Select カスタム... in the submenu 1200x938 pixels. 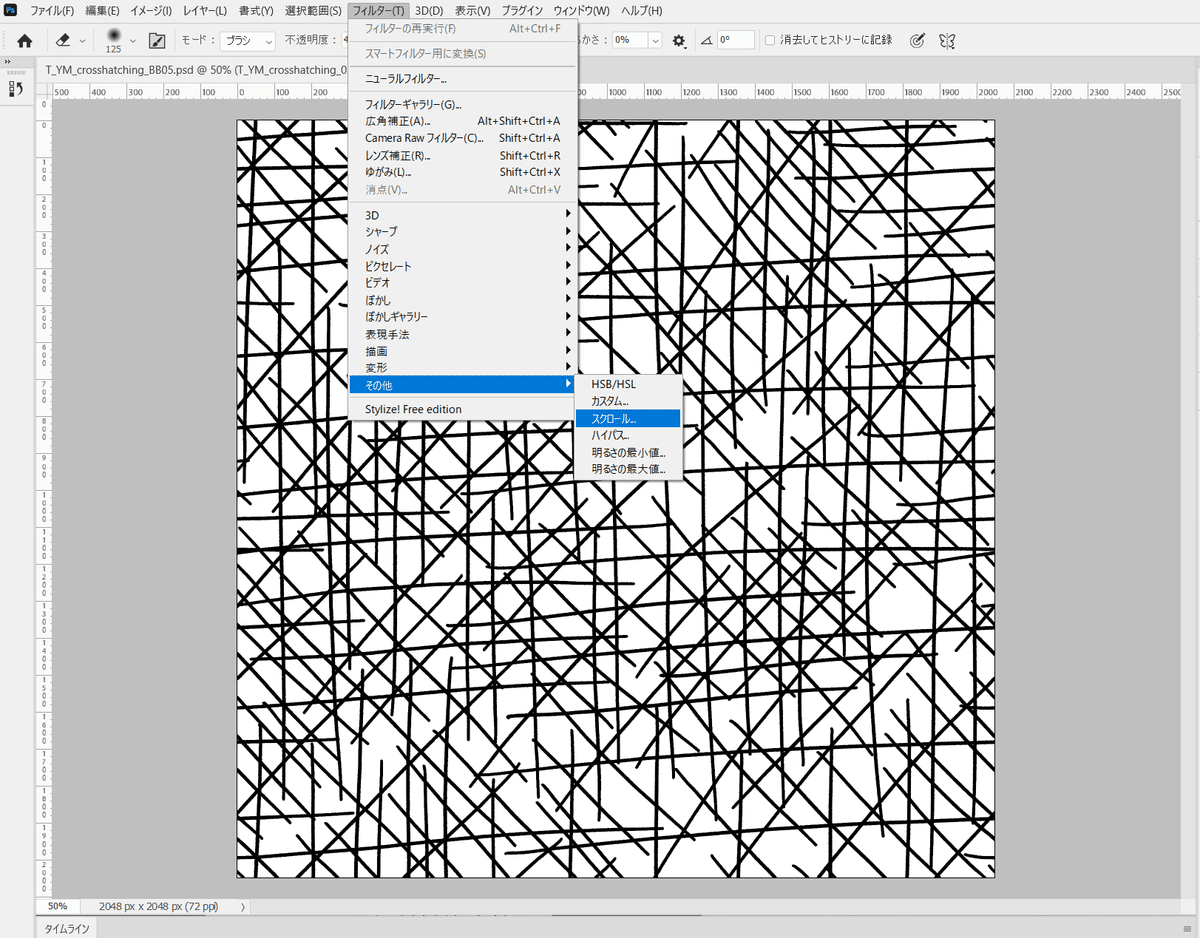coord(629,401)
